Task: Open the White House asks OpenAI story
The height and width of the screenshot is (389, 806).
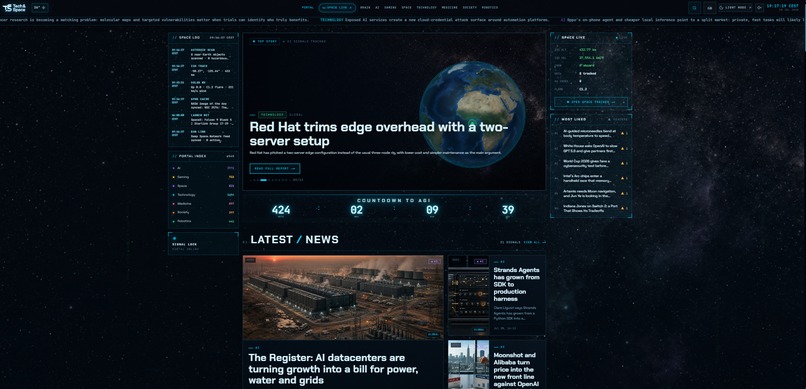Action: pyautogui.click(x=589, y=148)
